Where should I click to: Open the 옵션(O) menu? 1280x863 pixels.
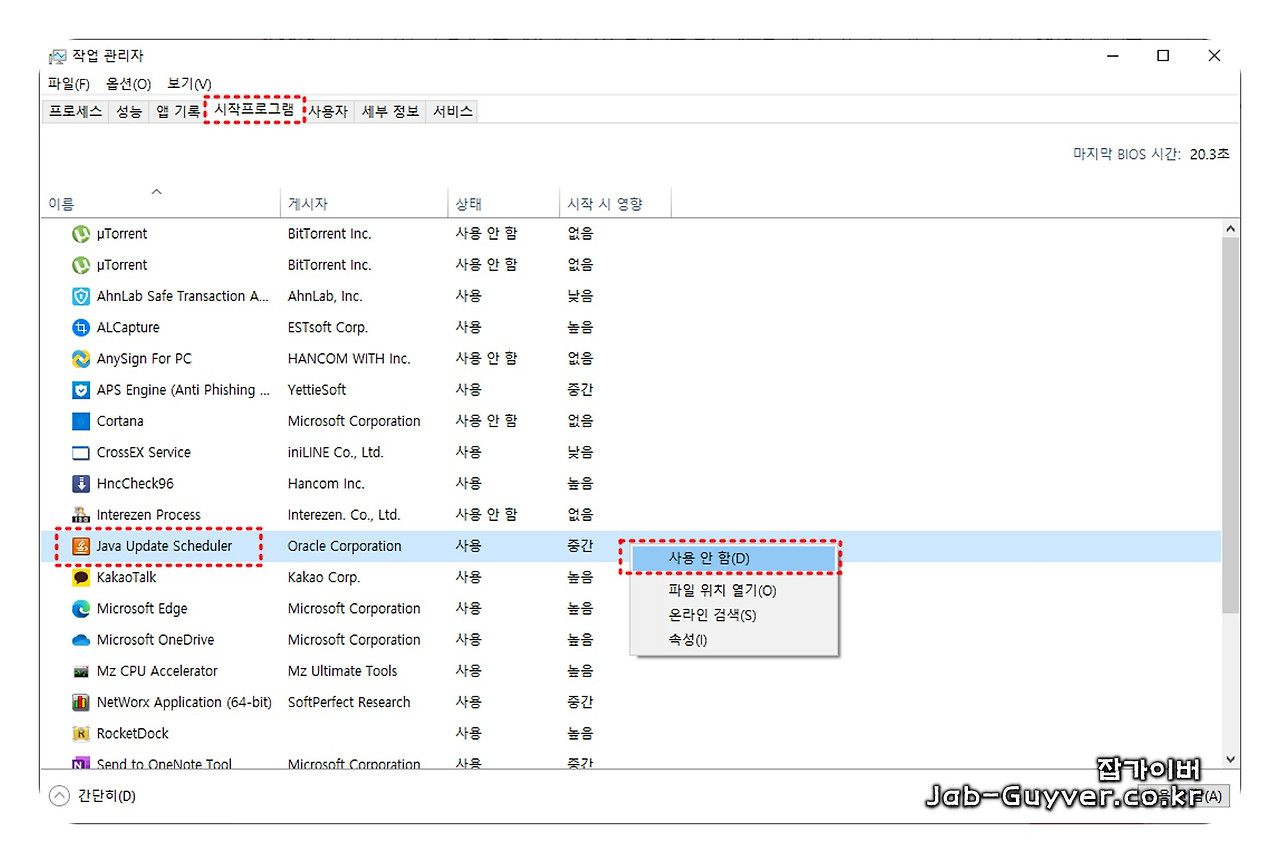coord(128,83)
